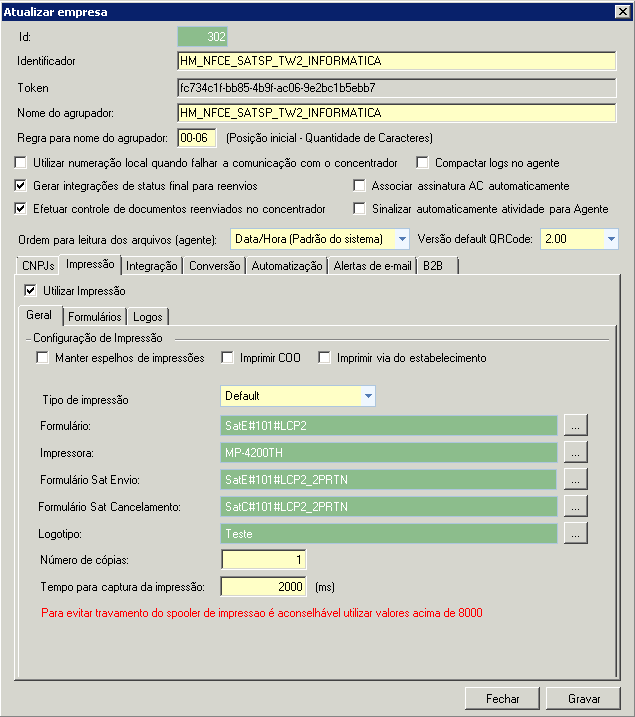
Task: Open browse for Formulário Sat Envio
Action: click(x=575, y=479)
